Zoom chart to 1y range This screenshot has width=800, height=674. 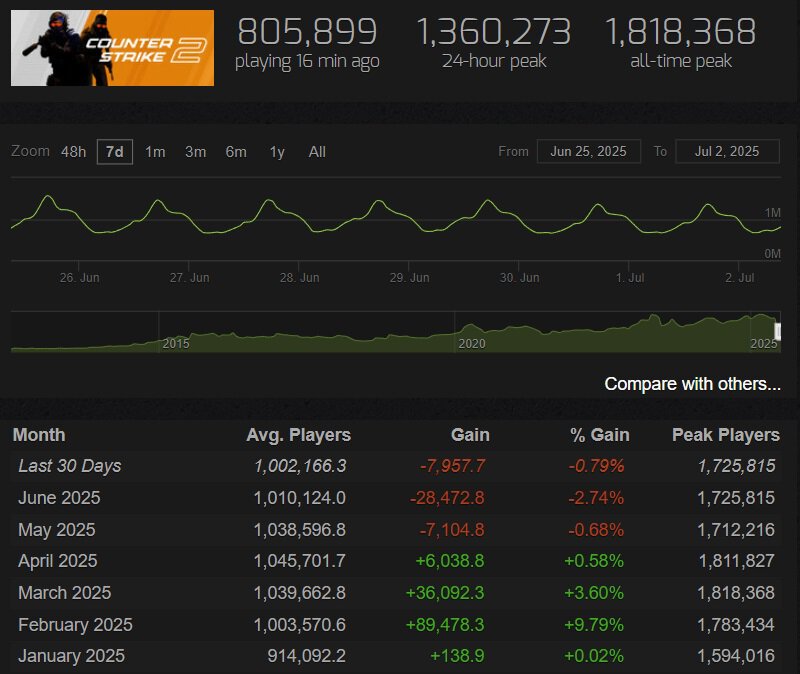277,152
